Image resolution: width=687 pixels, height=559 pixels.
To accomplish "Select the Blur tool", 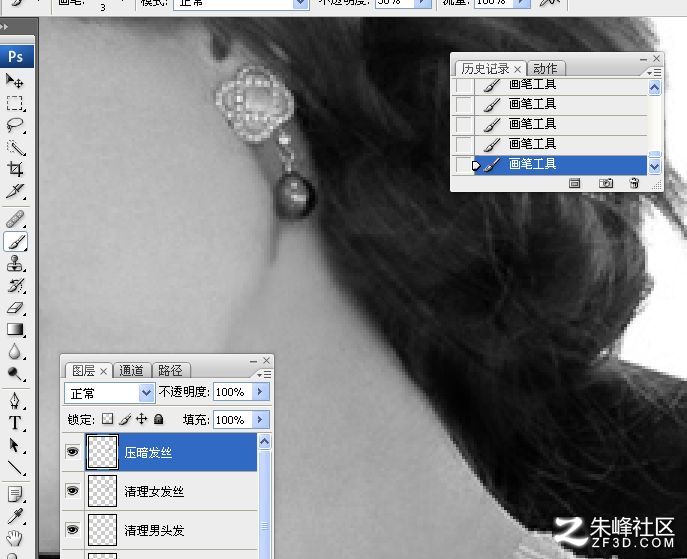I will (15, 351).
